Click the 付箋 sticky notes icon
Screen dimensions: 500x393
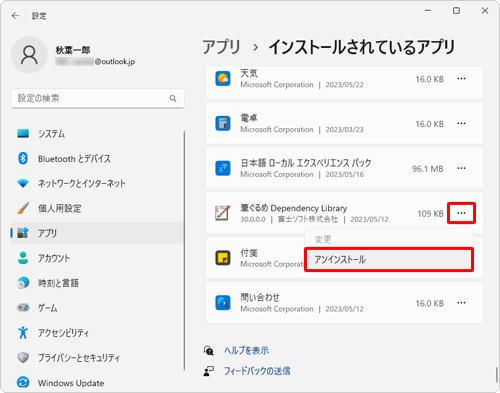[223, 258]
